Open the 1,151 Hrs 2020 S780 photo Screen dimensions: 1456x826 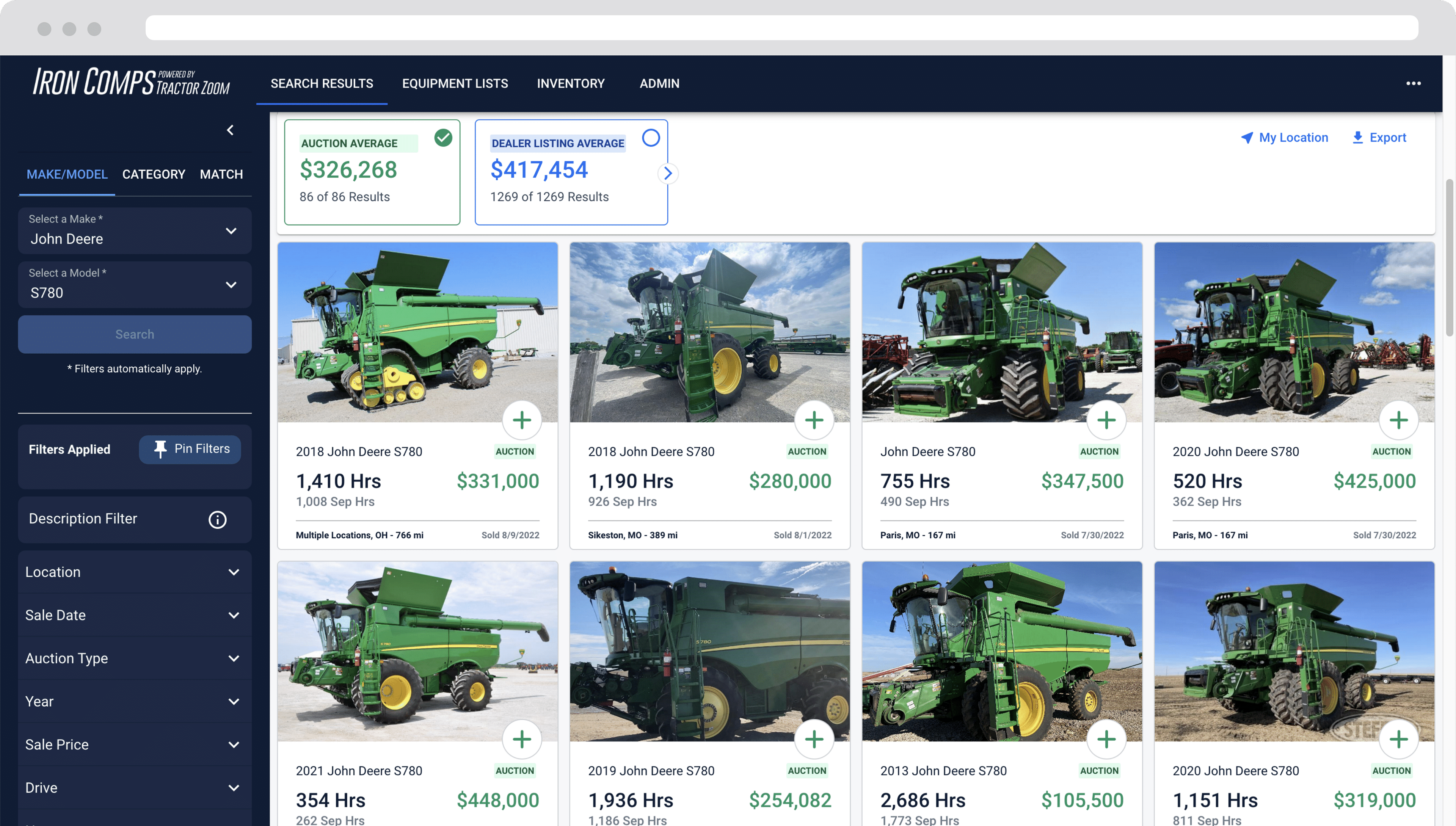(x=1294, y=651)
